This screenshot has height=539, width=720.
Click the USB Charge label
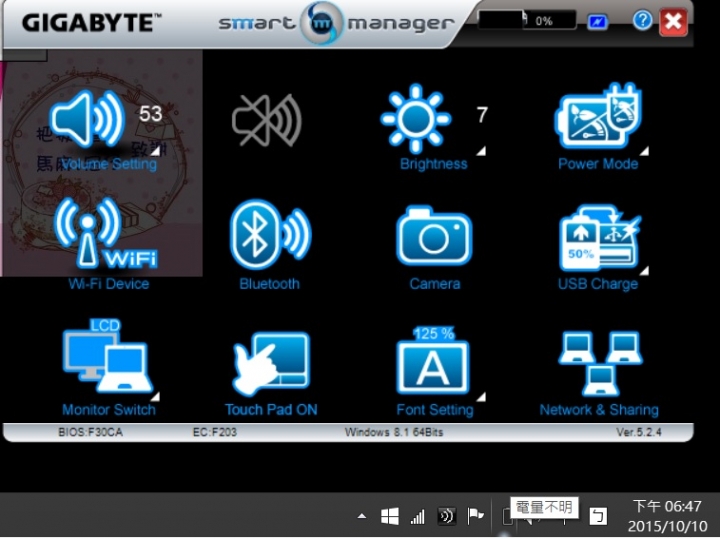pos(598,284)
